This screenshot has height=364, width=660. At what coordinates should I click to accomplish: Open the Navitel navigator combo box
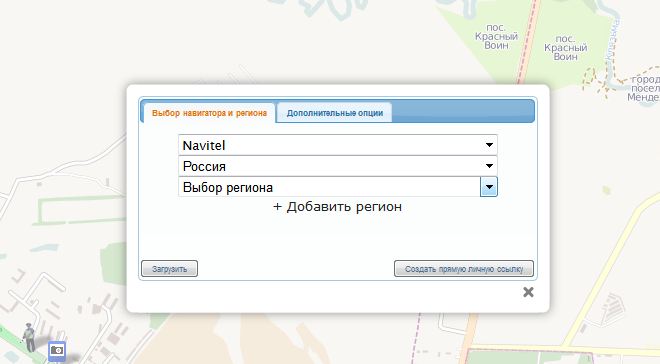pyautogui.click(x=338, y=145)
